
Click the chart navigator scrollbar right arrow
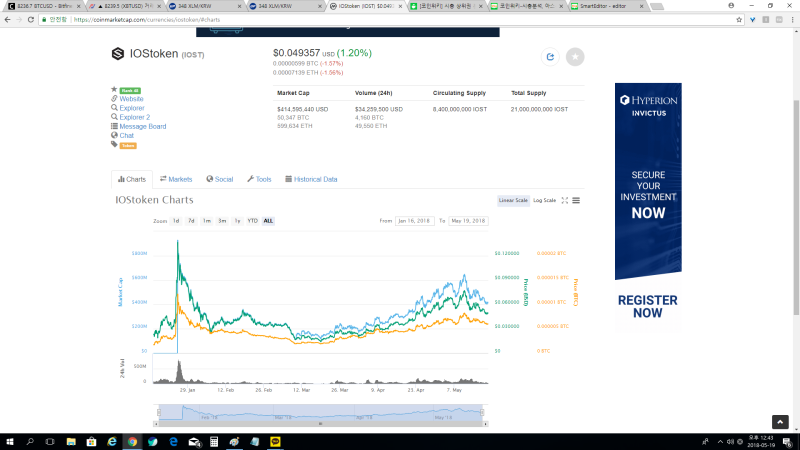point(485,424)
